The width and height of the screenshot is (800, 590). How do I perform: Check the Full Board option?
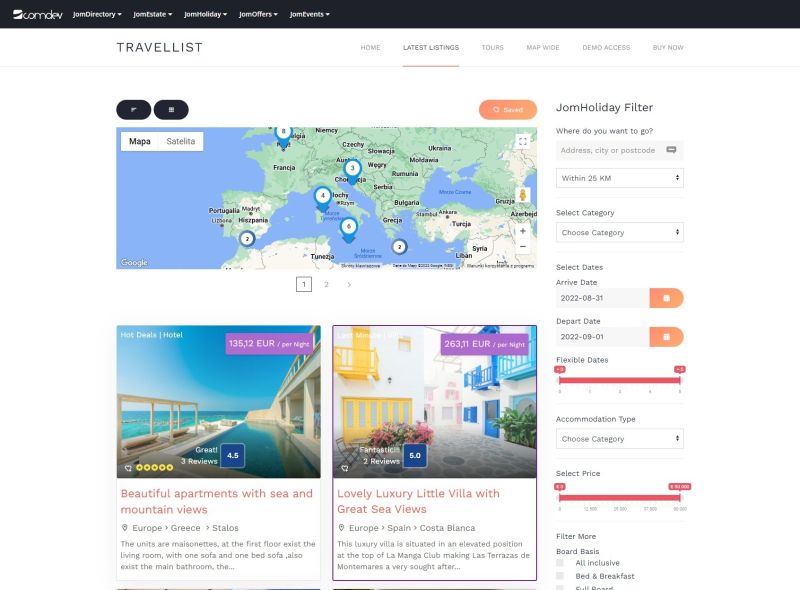point(559,587)
